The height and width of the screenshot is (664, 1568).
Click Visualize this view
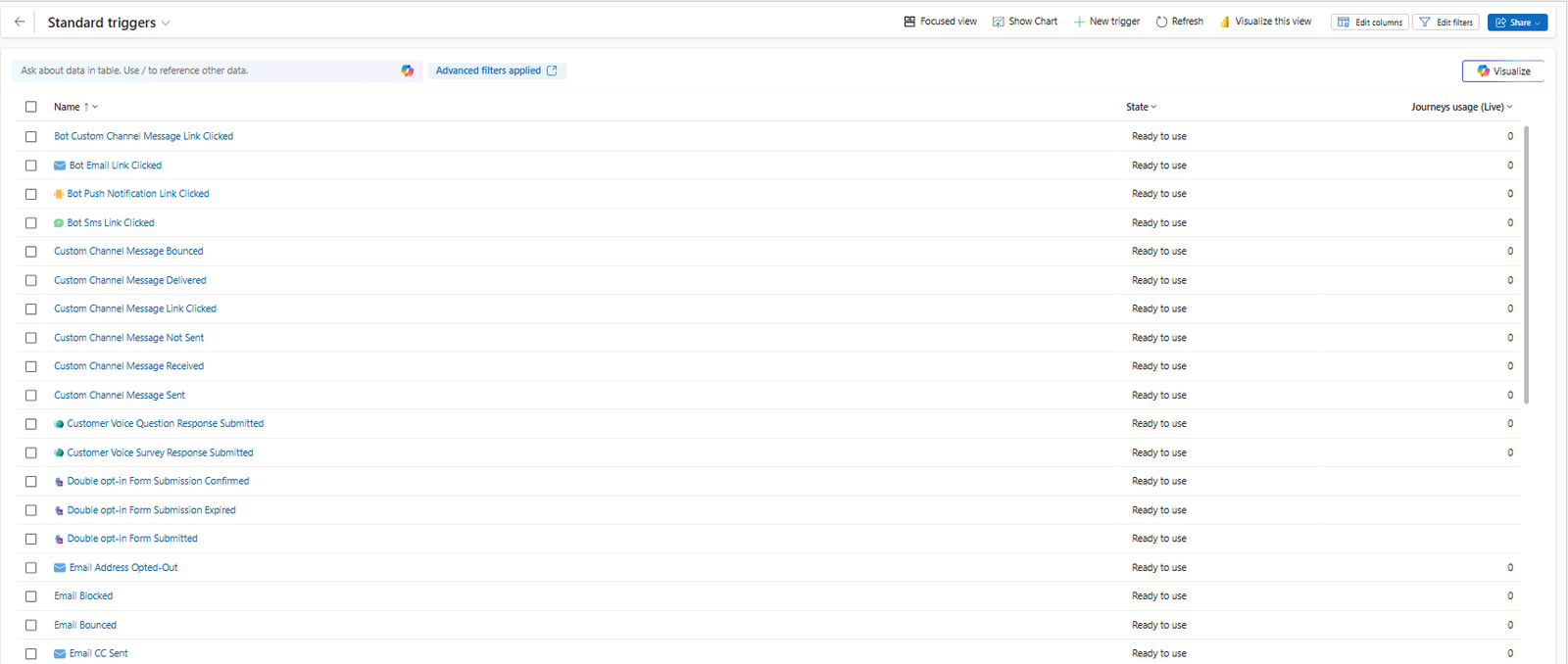click(1265, 22)
